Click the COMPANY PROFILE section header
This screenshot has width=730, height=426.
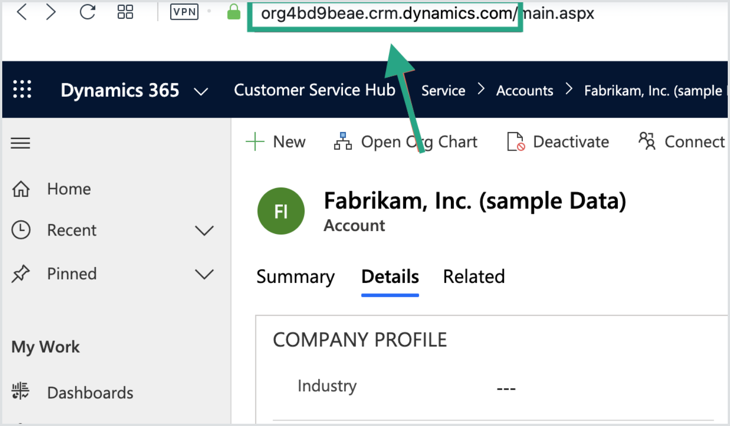(x=360, y=340)
